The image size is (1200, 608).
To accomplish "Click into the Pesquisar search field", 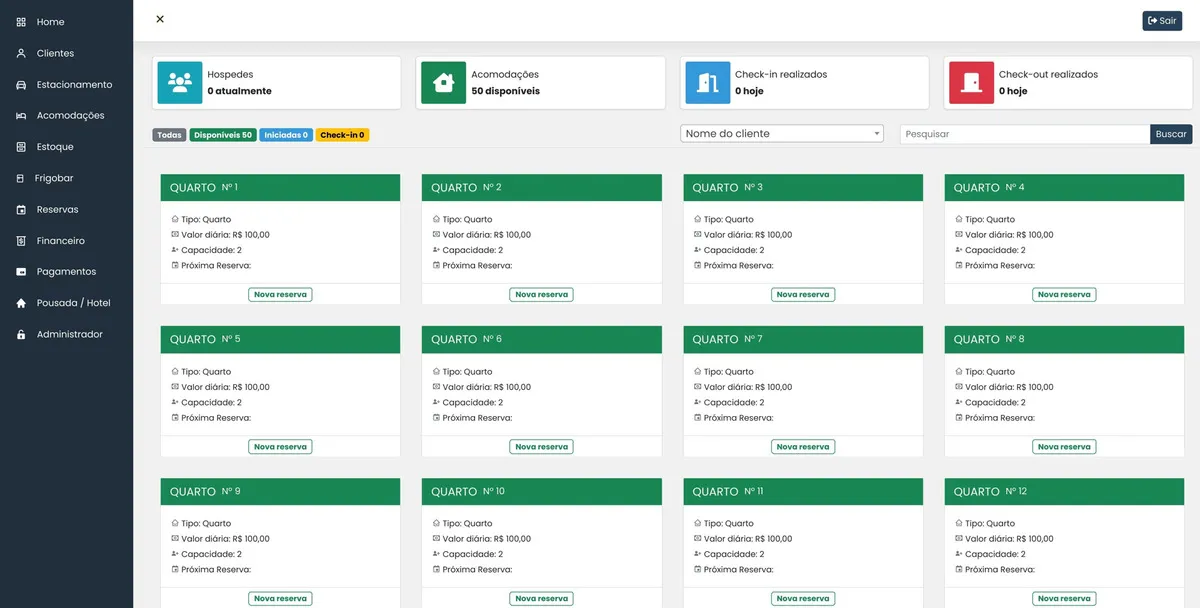I will click(x=1024, y=134).
